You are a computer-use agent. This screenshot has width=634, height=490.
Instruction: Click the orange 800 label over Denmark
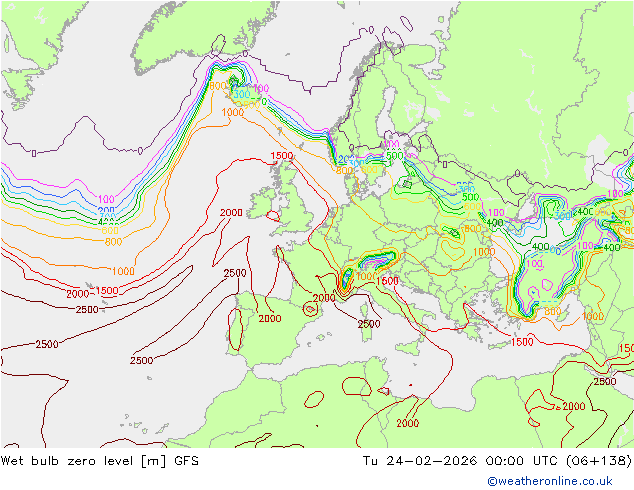click(x=344, y=171)
